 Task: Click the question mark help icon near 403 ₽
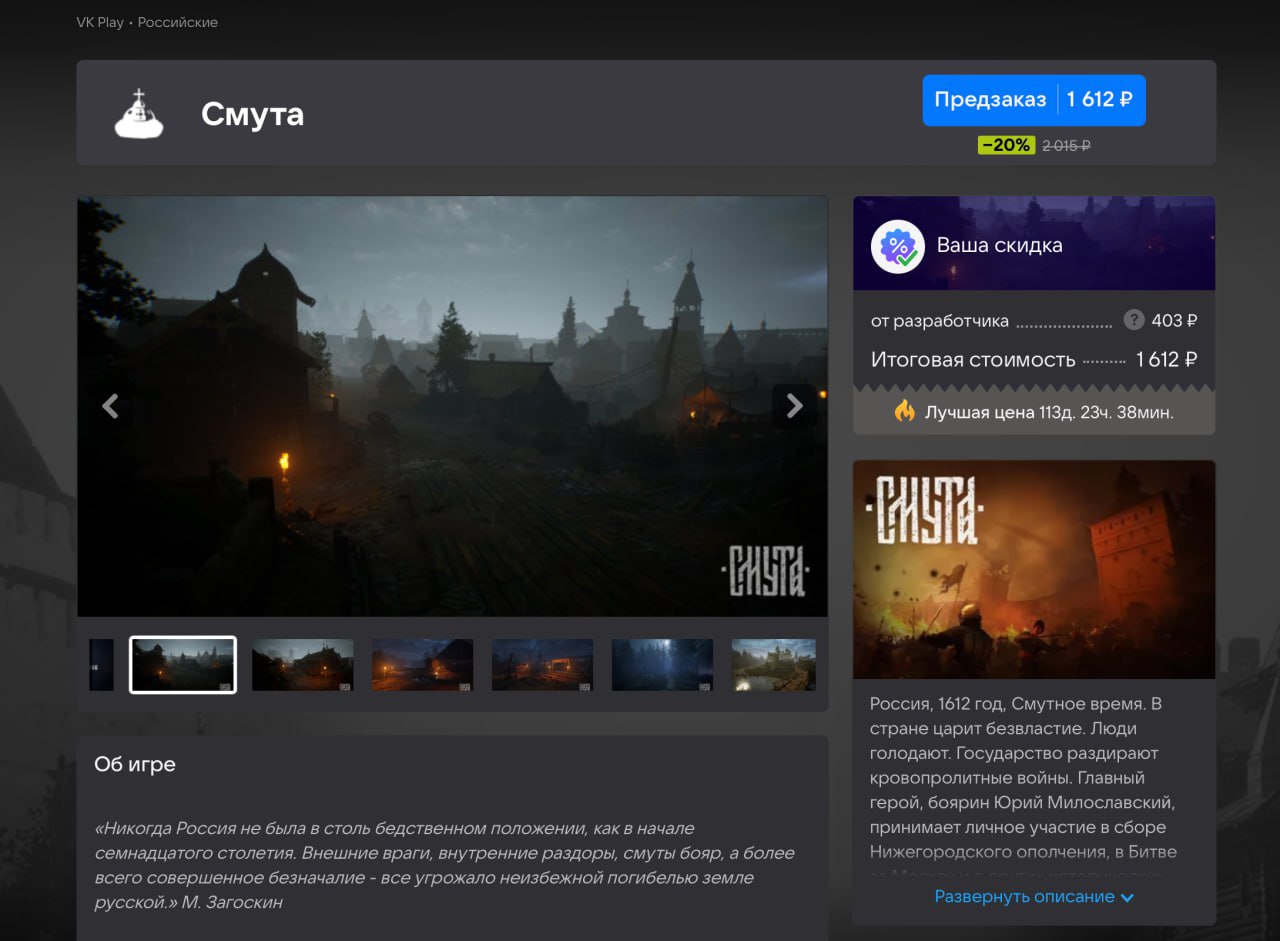click(x=1133, y=320)
